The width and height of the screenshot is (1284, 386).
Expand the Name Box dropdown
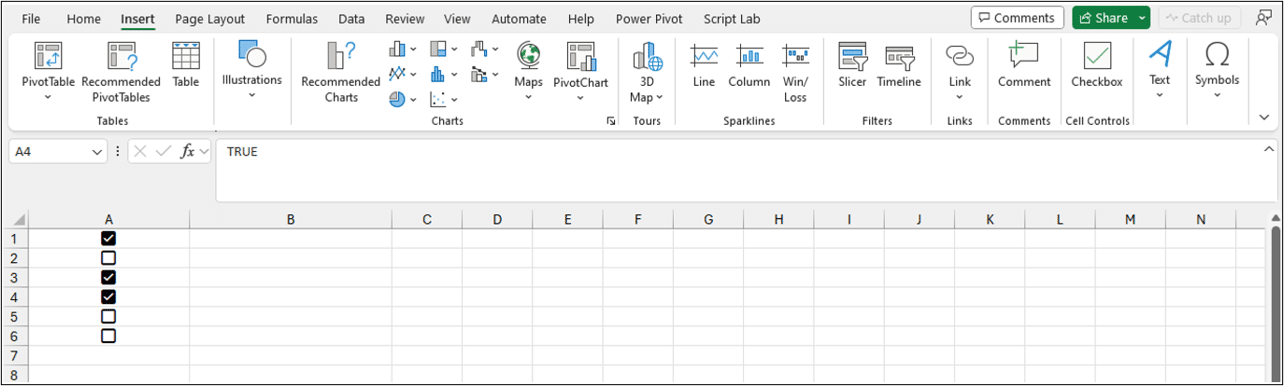[98, 152]
